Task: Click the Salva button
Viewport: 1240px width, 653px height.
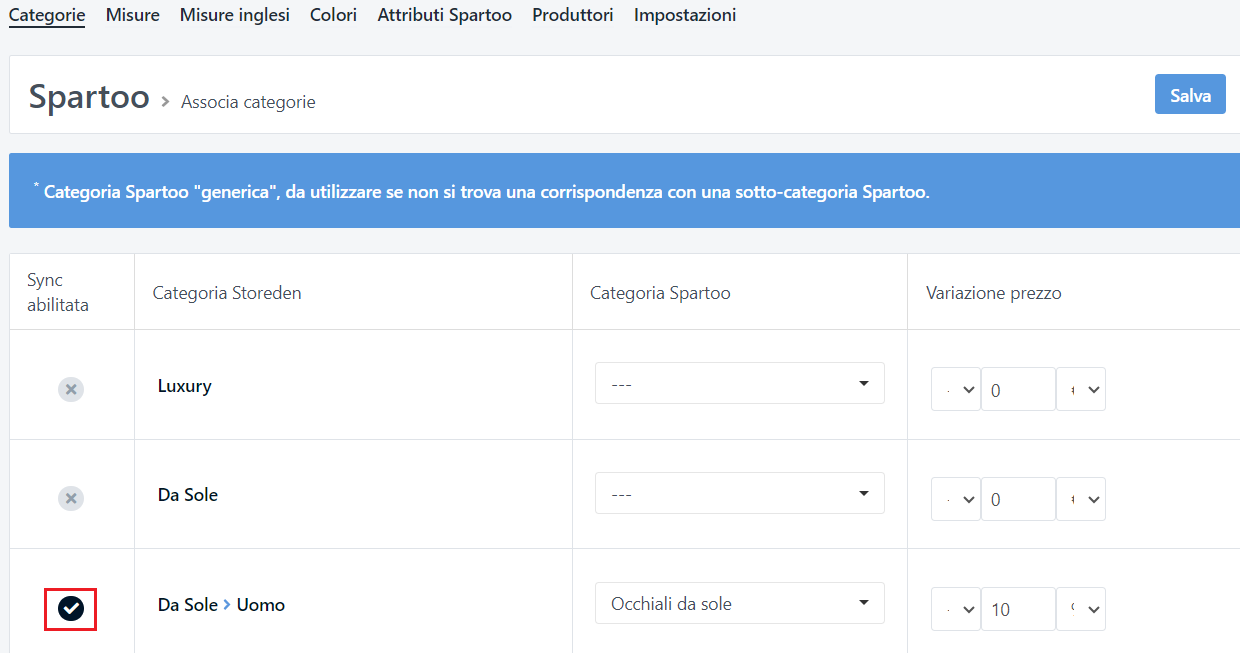Action: click(x=1190, y=94)
